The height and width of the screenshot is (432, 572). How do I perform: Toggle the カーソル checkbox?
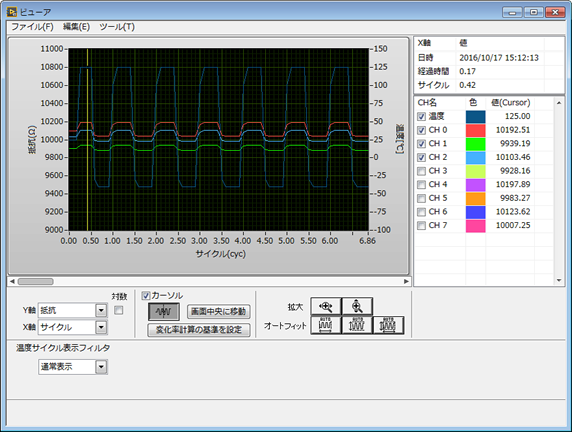146,296
